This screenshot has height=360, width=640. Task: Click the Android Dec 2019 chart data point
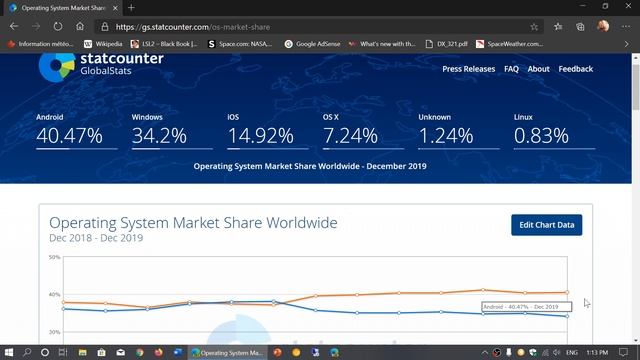coord(567,292)
